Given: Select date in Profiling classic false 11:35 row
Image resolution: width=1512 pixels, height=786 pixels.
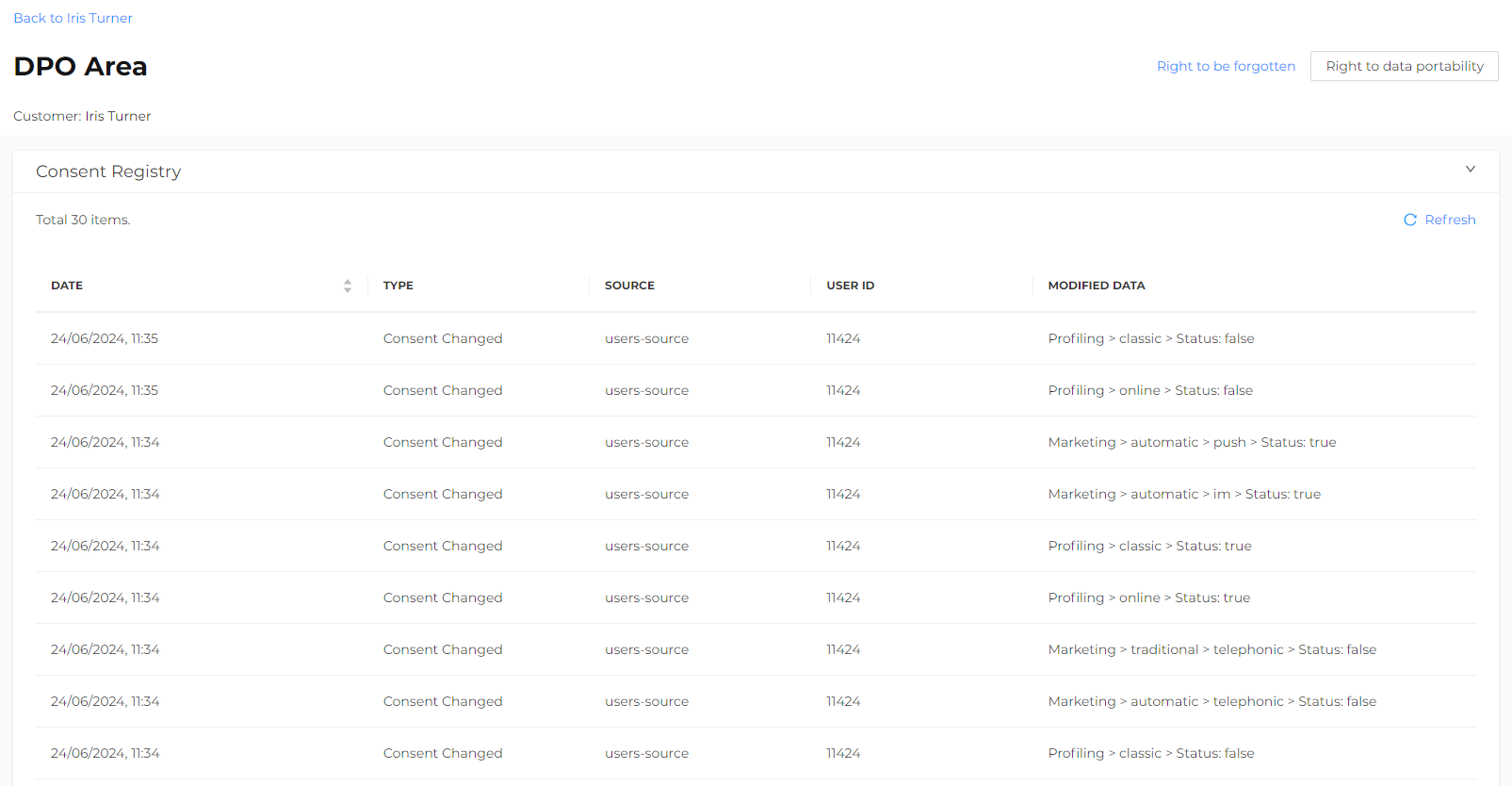Looking at the screenshot, I should click(105, 338).
